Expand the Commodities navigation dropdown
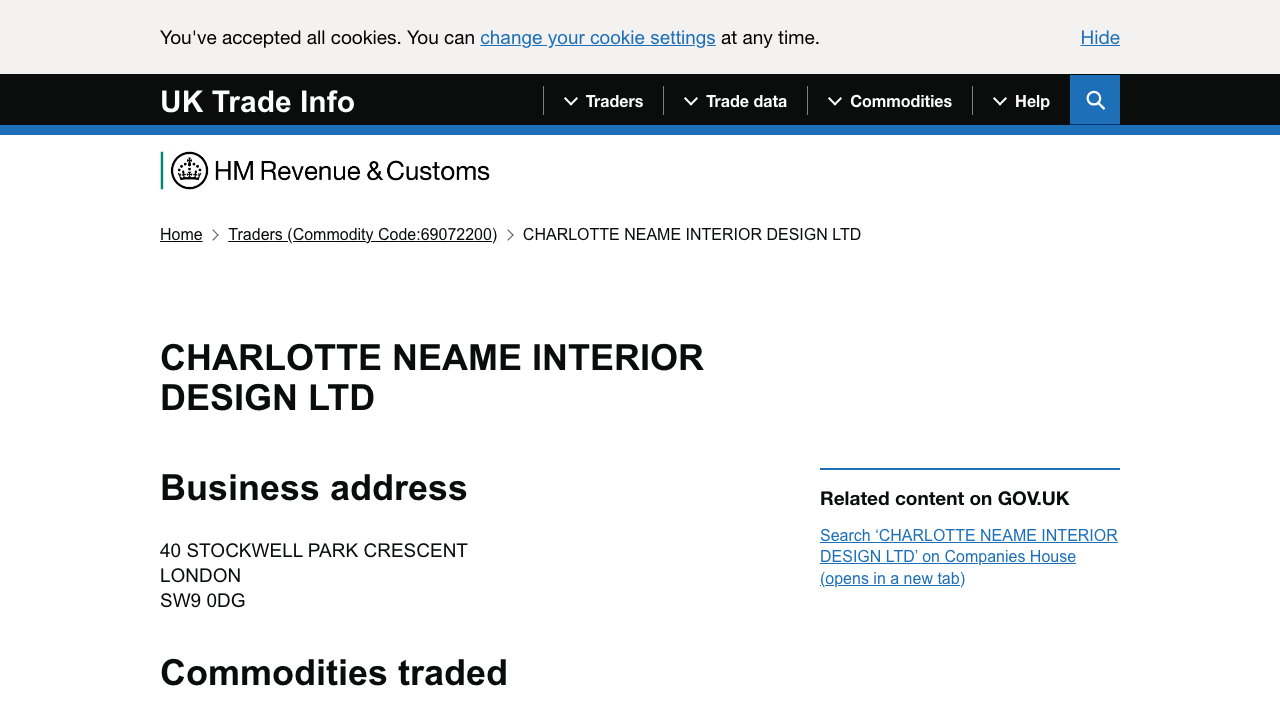 891,101
